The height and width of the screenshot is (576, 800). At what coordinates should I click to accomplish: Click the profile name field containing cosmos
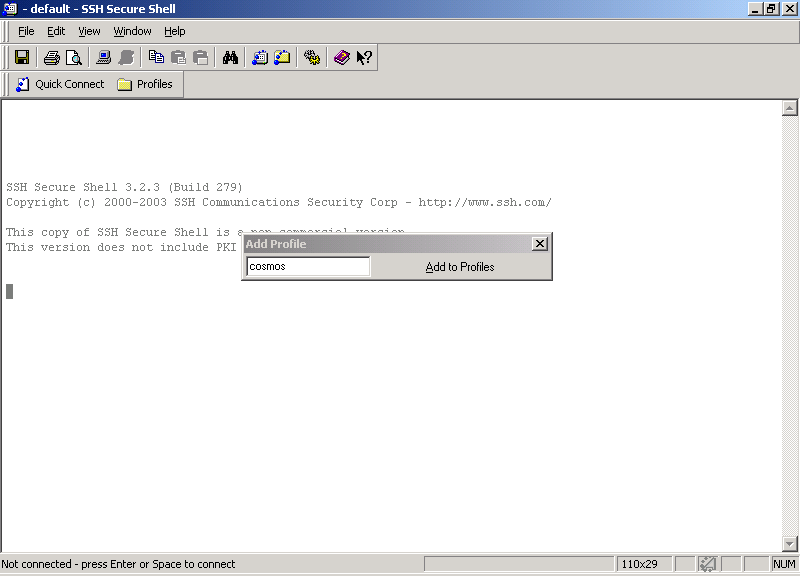pos(308,267)
